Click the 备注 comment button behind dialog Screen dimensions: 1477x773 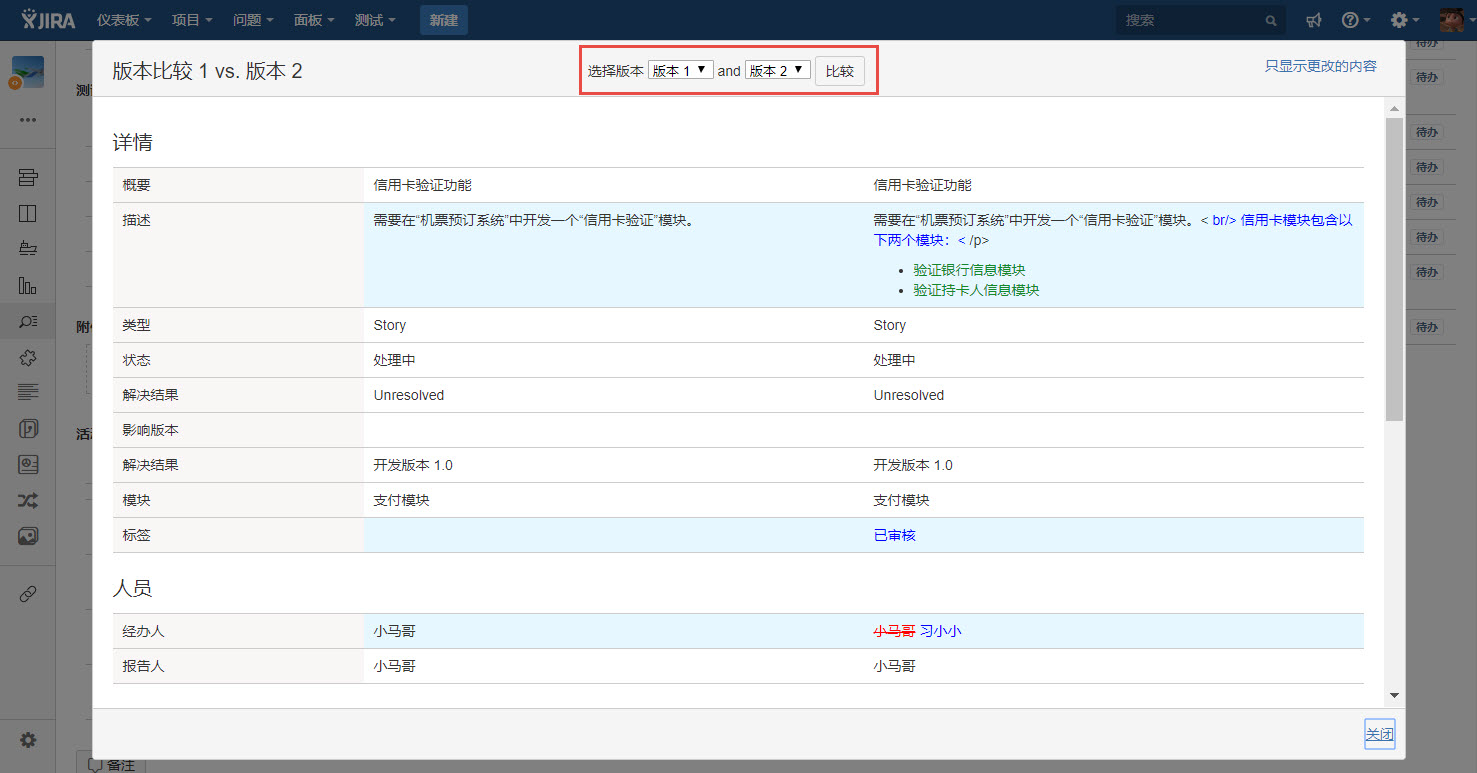pyautogui.click(x=112, y=764)
